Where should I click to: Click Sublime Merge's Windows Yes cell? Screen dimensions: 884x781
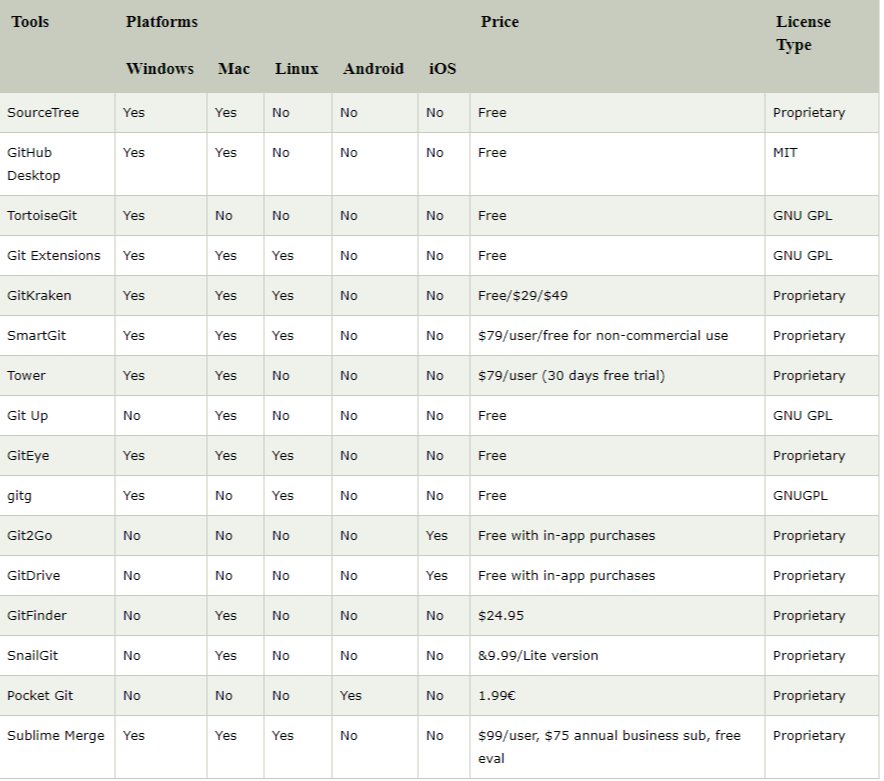point(134,736)
